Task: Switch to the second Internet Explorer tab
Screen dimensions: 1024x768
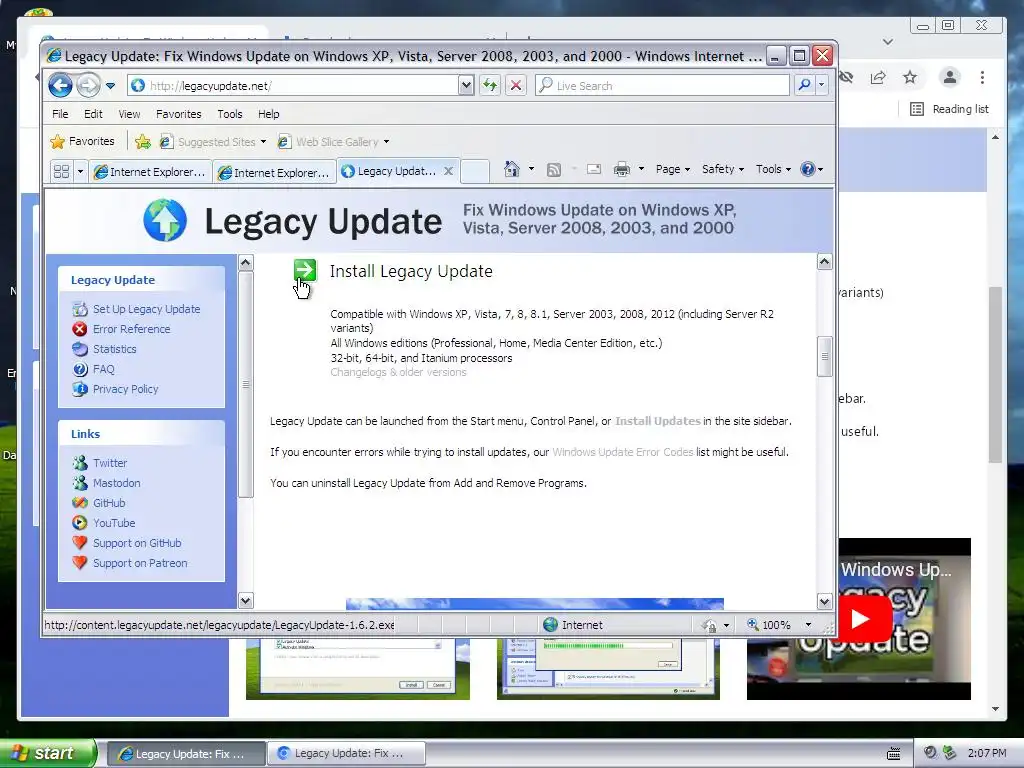Action: point(274,172)
